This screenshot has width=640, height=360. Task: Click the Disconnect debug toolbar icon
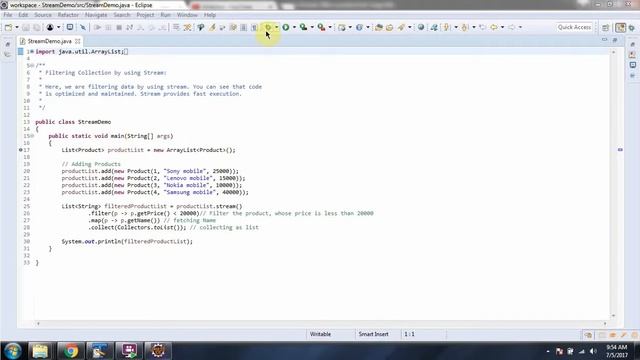tap(129, 27)
